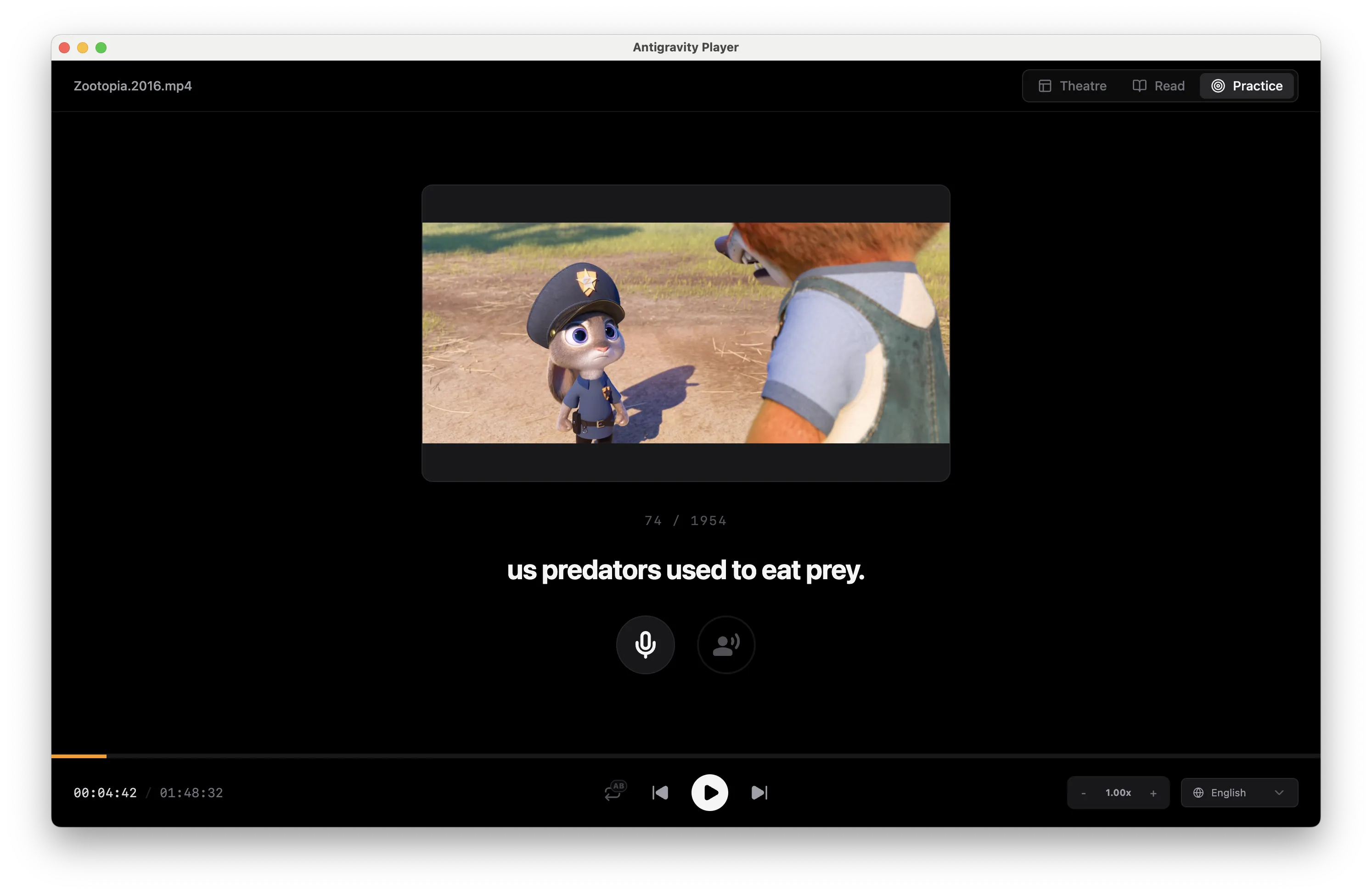Decrease playback speed with minus button
The height and width of the screenshot is (895, 1372).
coord(1083,793)
